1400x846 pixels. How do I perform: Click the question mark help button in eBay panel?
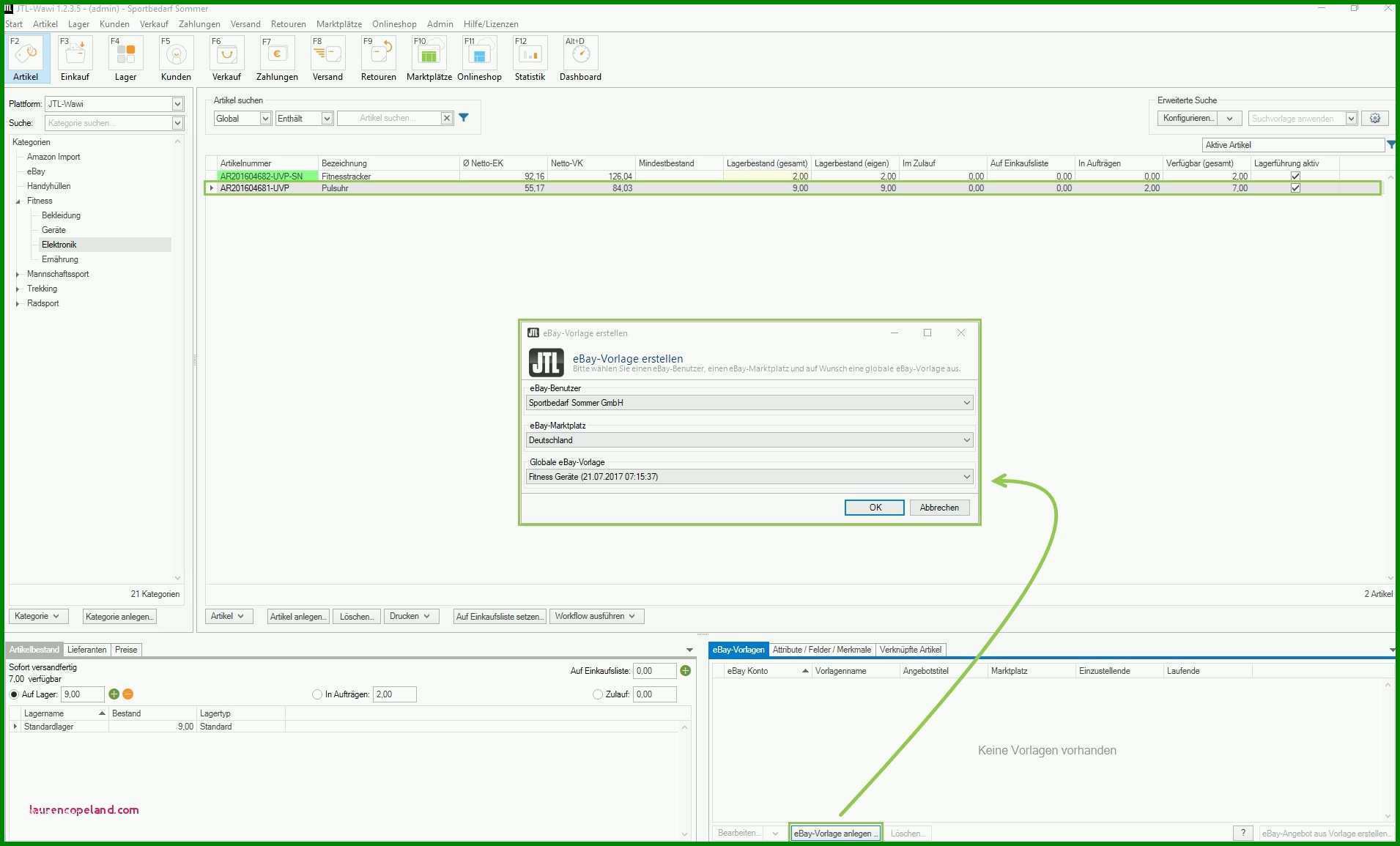pyautogui.click(x=1243, y=833)
